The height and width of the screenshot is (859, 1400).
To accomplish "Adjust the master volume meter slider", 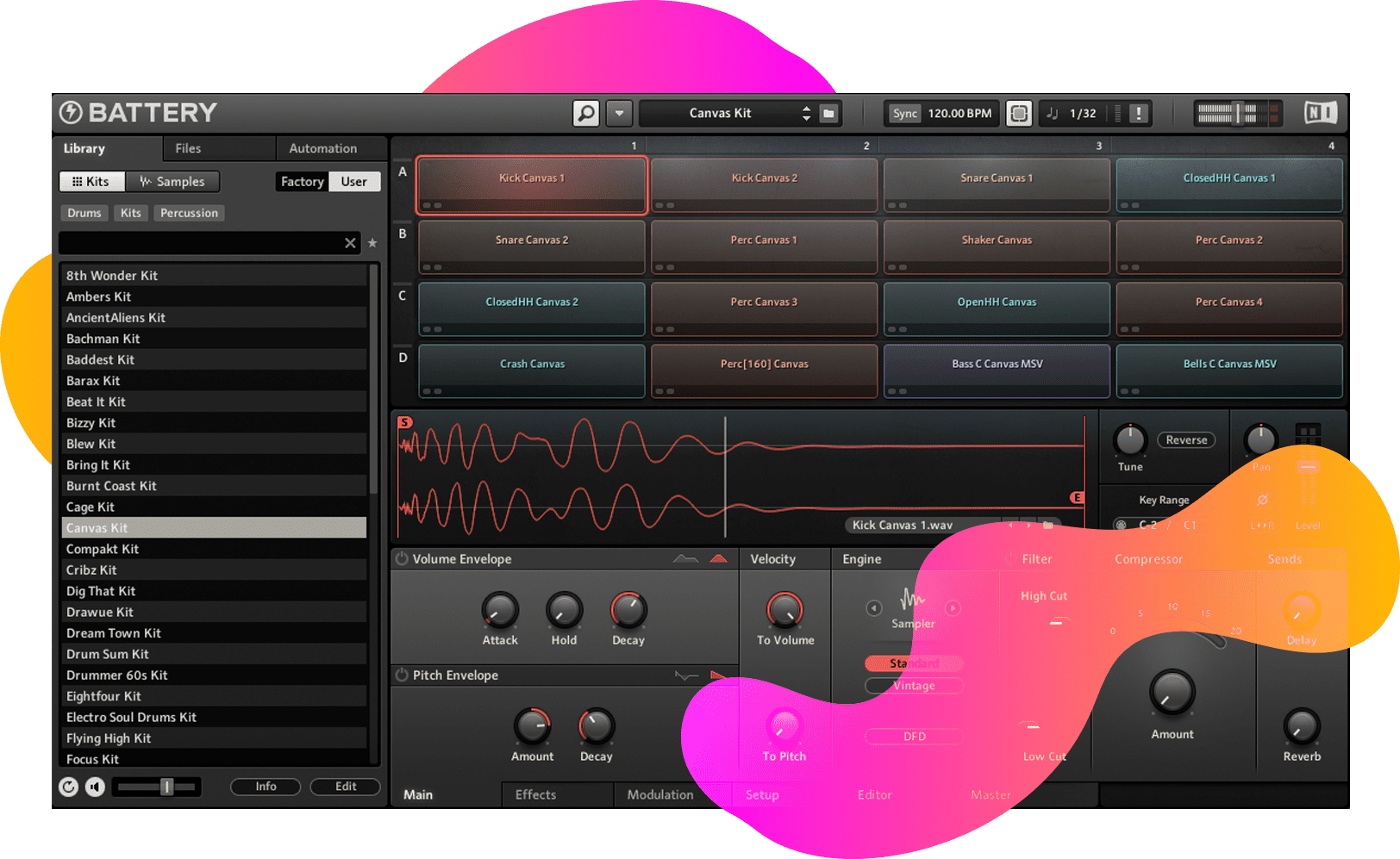I will 1238,113.
